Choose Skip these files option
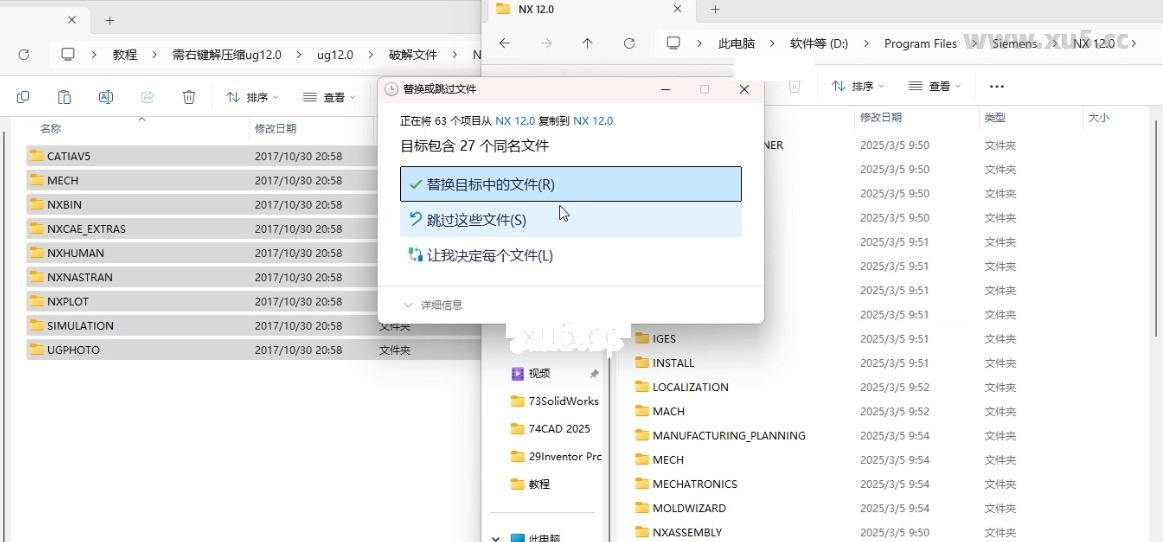Viewport: 1163px width, 542px height. coord(570,219)
